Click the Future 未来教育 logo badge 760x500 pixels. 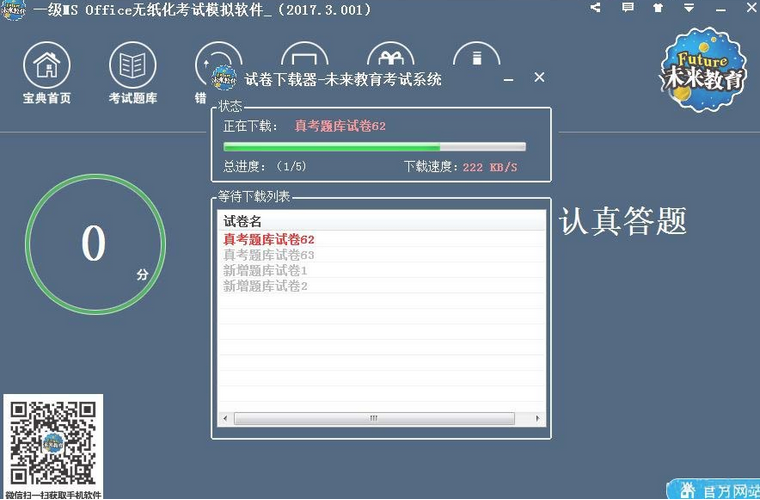point(703,69)
